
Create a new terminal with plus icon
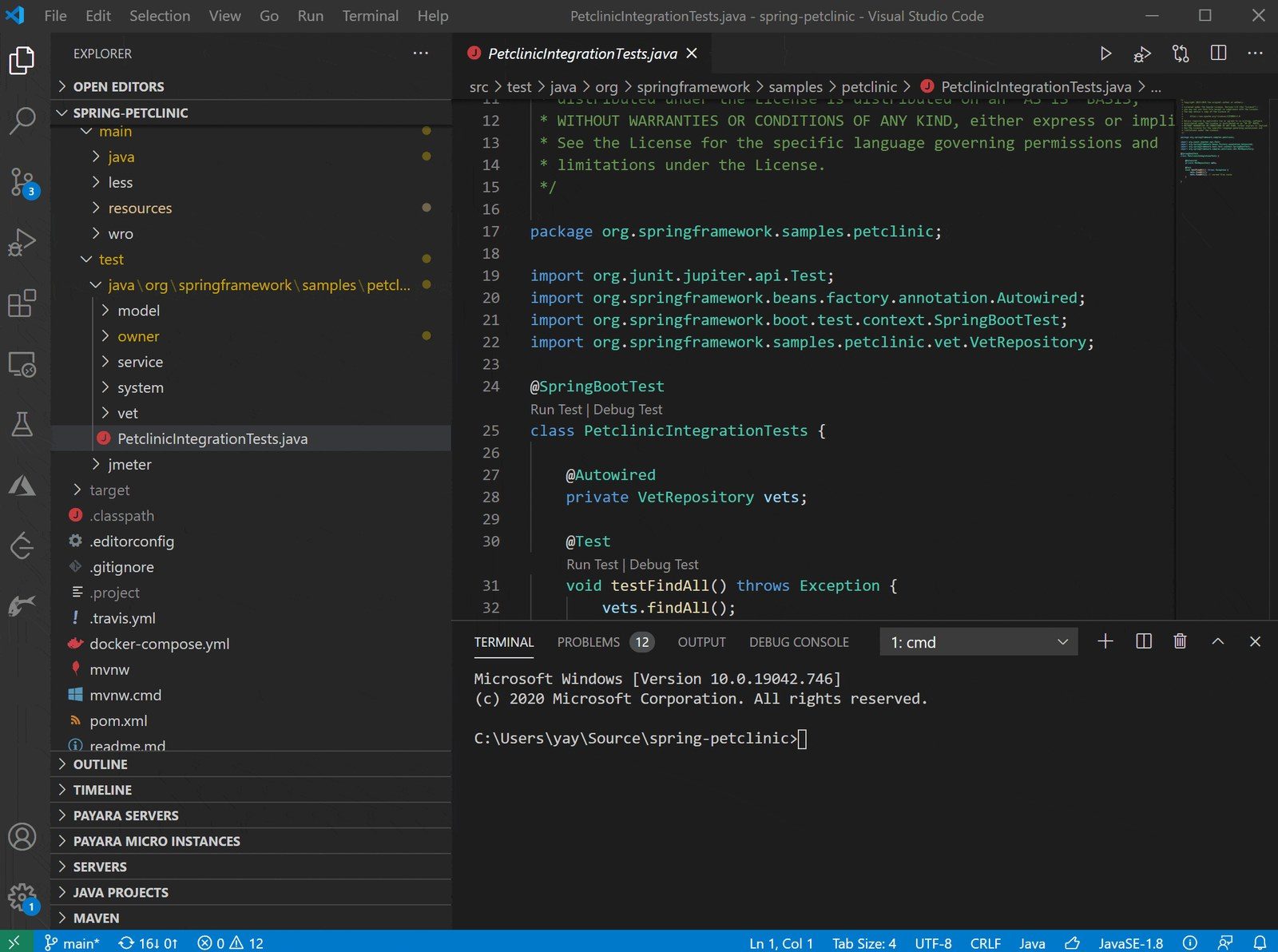coord(1105,641)
